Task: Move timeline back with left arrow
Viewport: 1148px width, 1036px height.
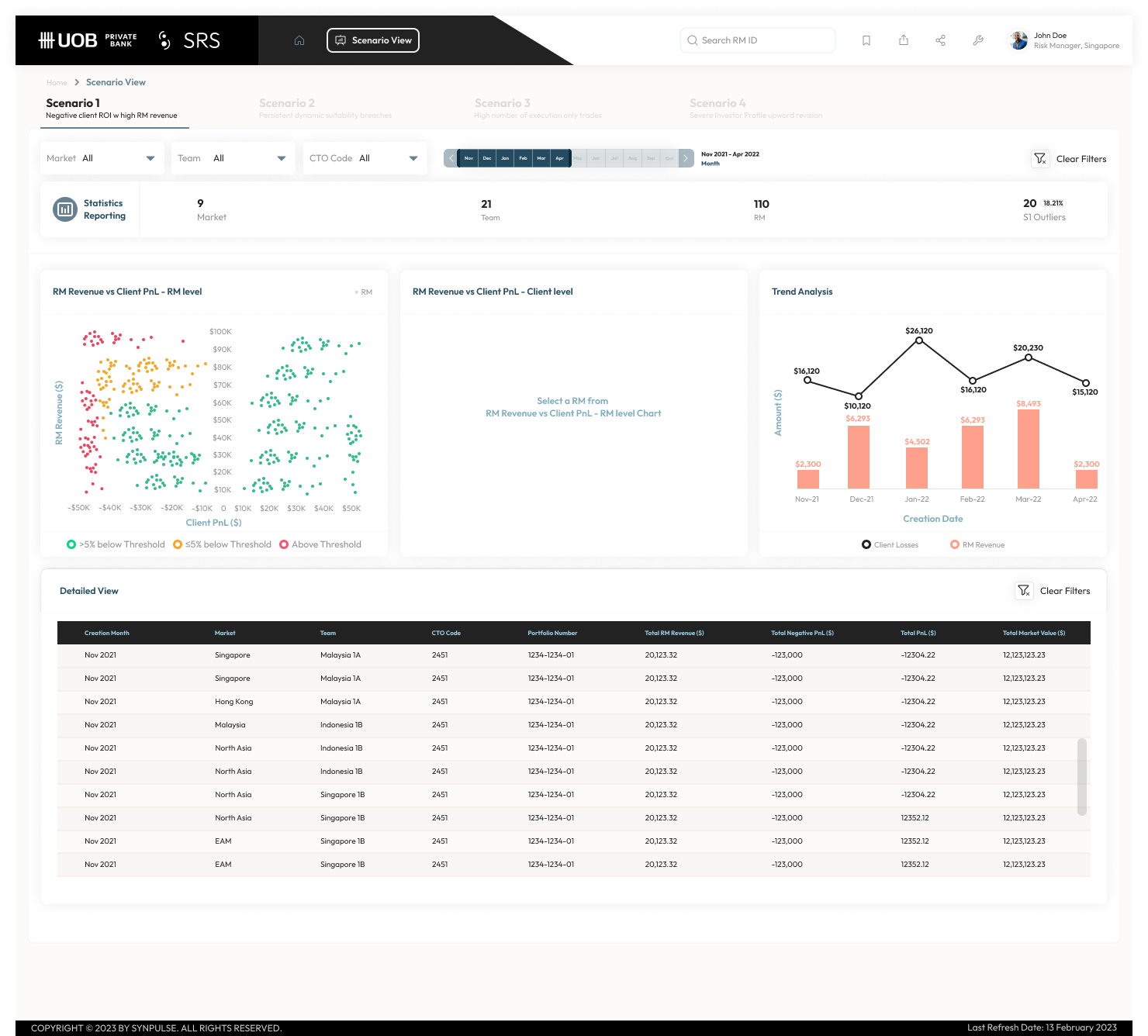Action: pyautogui.click(x=451, y=158)
